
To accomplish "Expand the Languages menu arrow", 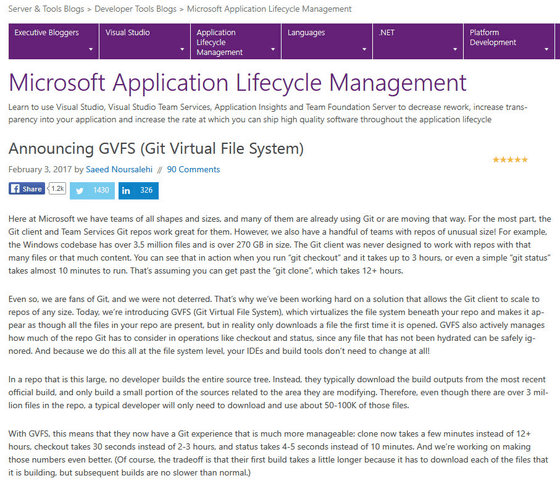I will [x=364, y=49].
